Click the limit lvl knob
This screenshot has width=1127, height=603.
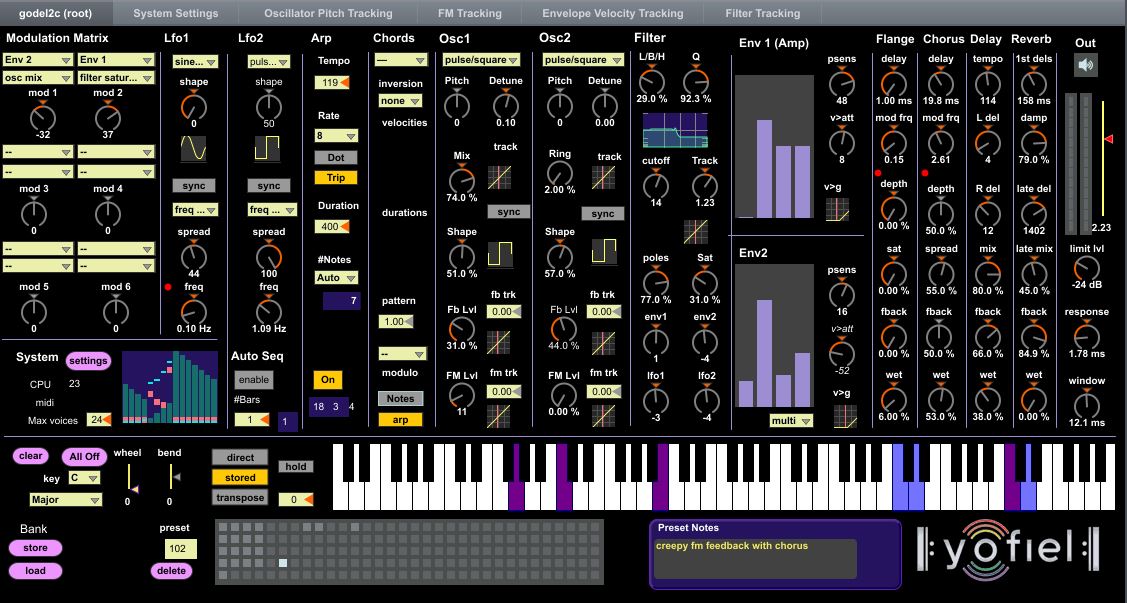point(1086,268)
